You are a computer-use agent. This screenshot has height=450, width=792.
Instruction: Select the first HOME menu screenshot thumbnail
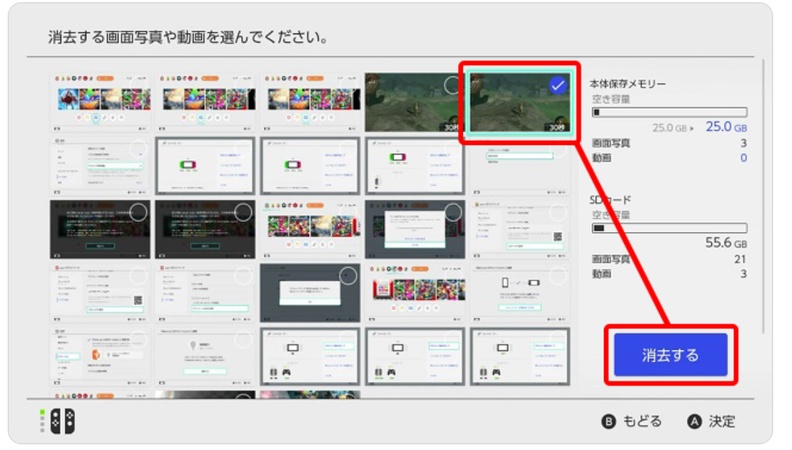(100, 101)
